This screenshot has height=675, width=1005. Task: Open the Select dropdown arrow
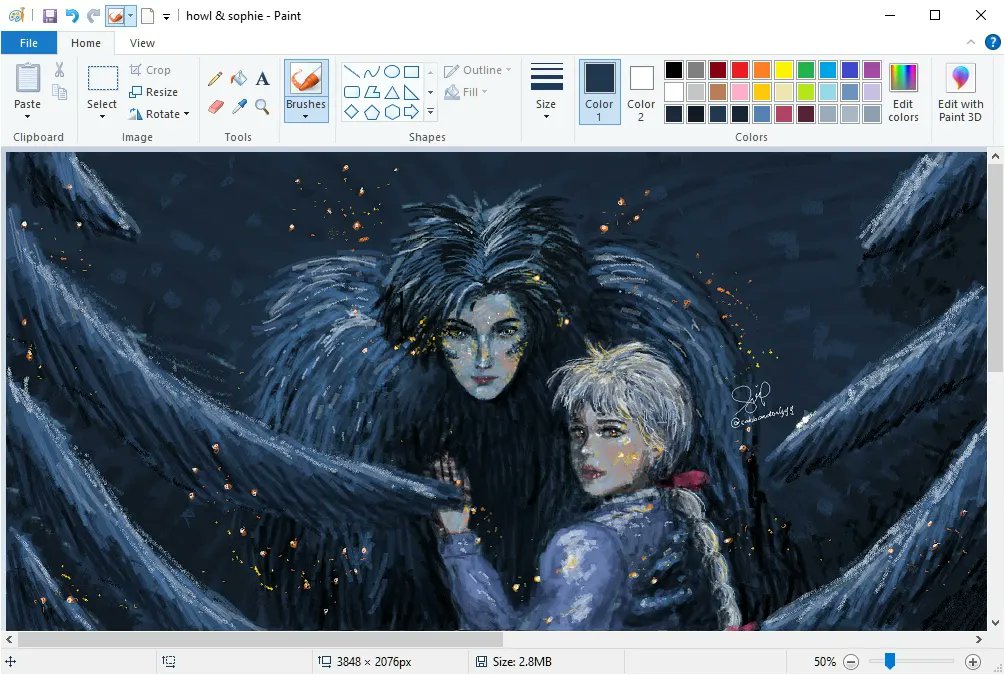(102, 117)
